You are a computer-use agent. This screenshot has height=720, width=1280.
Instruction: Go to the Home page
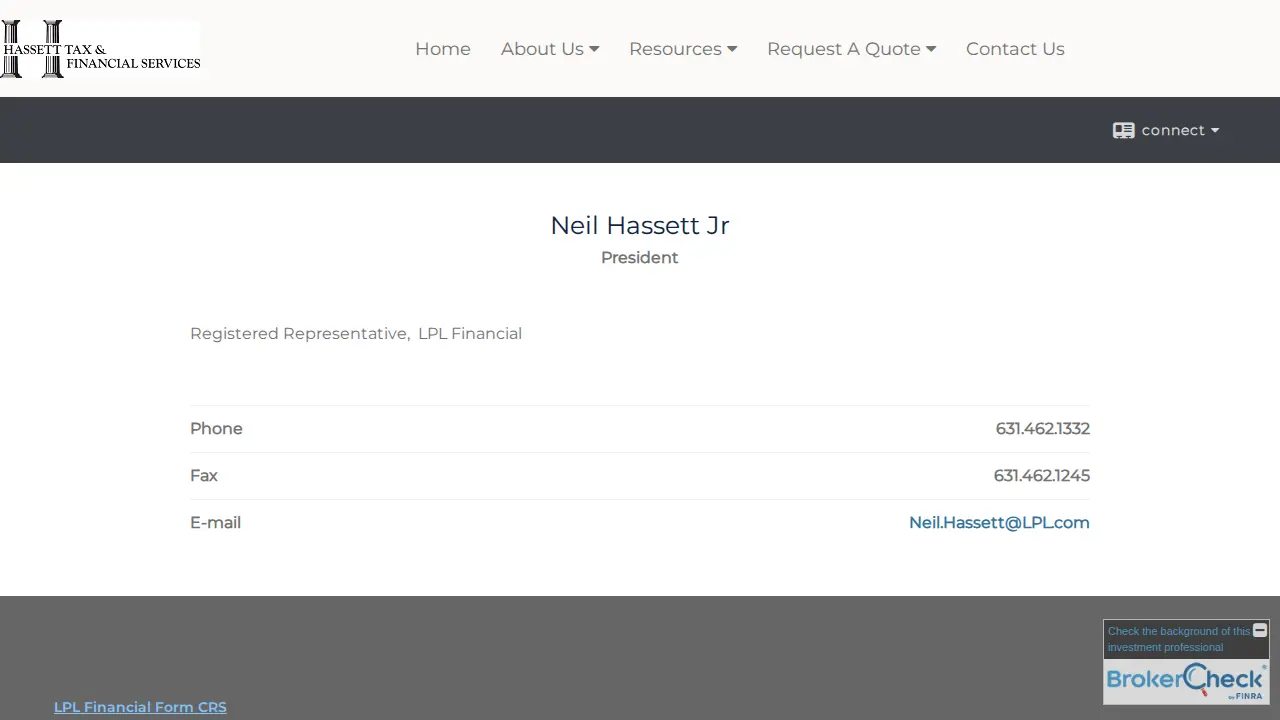[443, 49]
